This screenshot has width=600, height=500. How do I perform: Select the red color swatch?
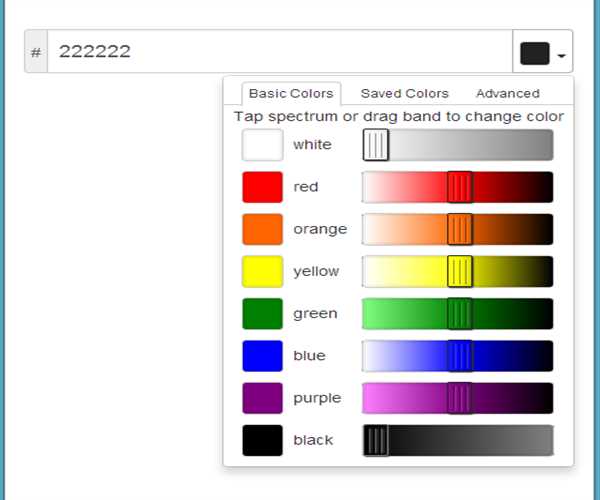pos(262,187)
